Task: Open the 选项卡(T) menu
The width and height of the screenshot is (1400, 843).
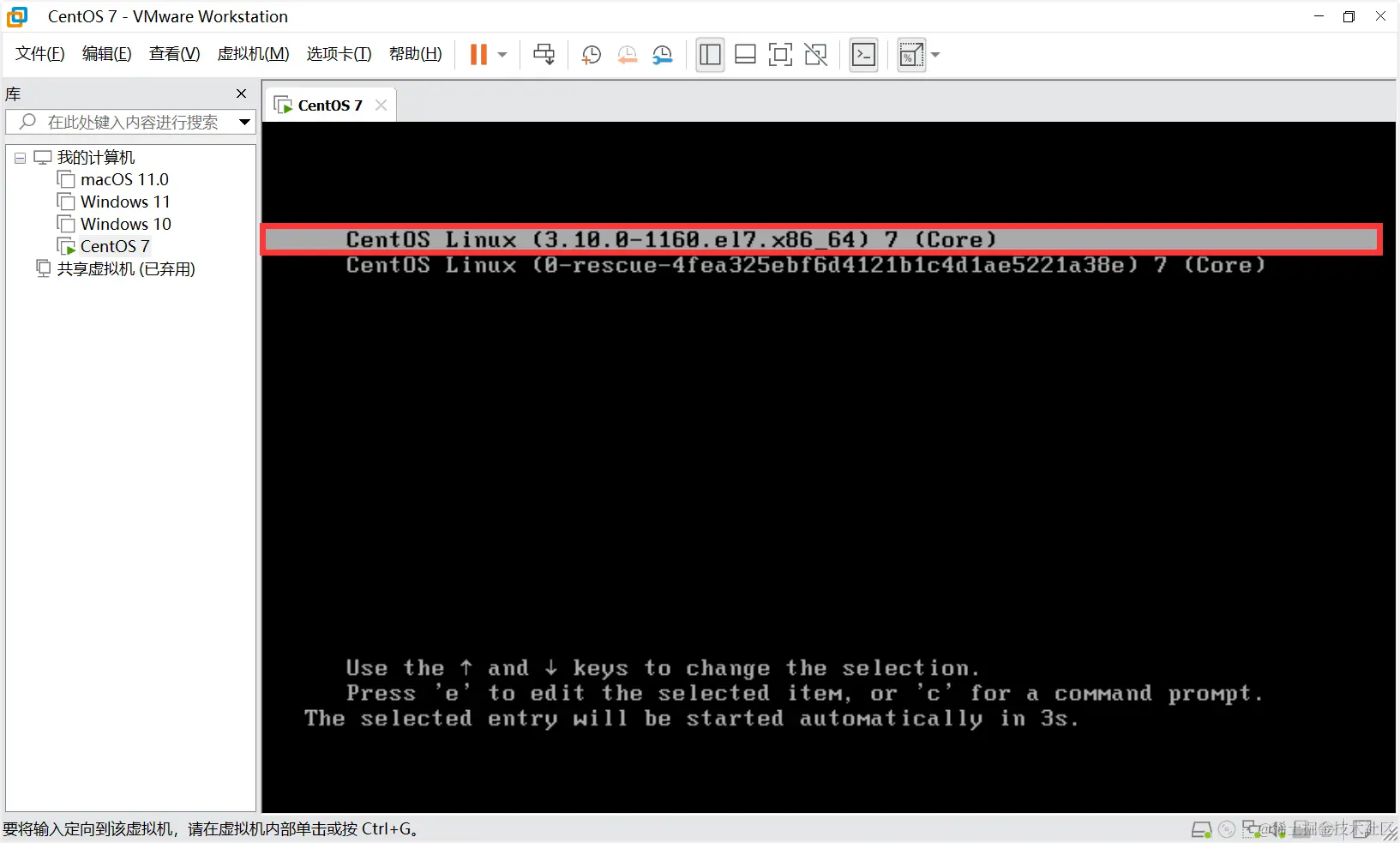Action: [339, 54]
